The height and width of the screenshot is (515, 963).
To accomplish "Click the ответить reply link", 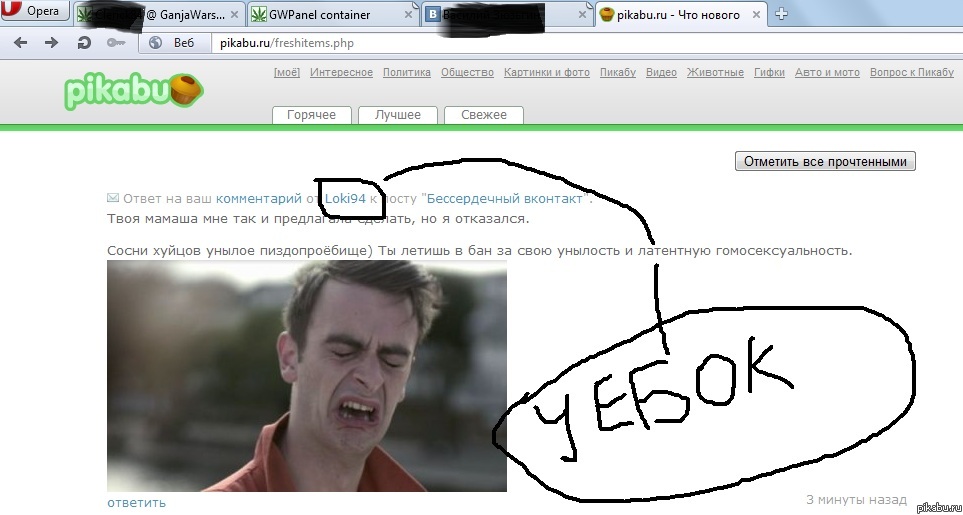I will pos(136,502).
